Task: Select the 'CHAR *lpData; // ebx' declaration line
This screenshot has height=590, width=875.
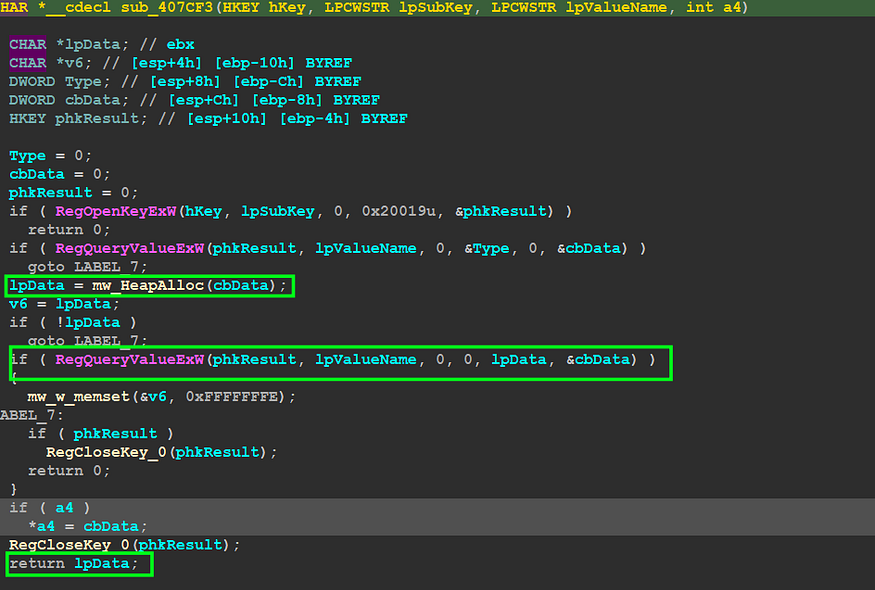Action: click(102, 44)
